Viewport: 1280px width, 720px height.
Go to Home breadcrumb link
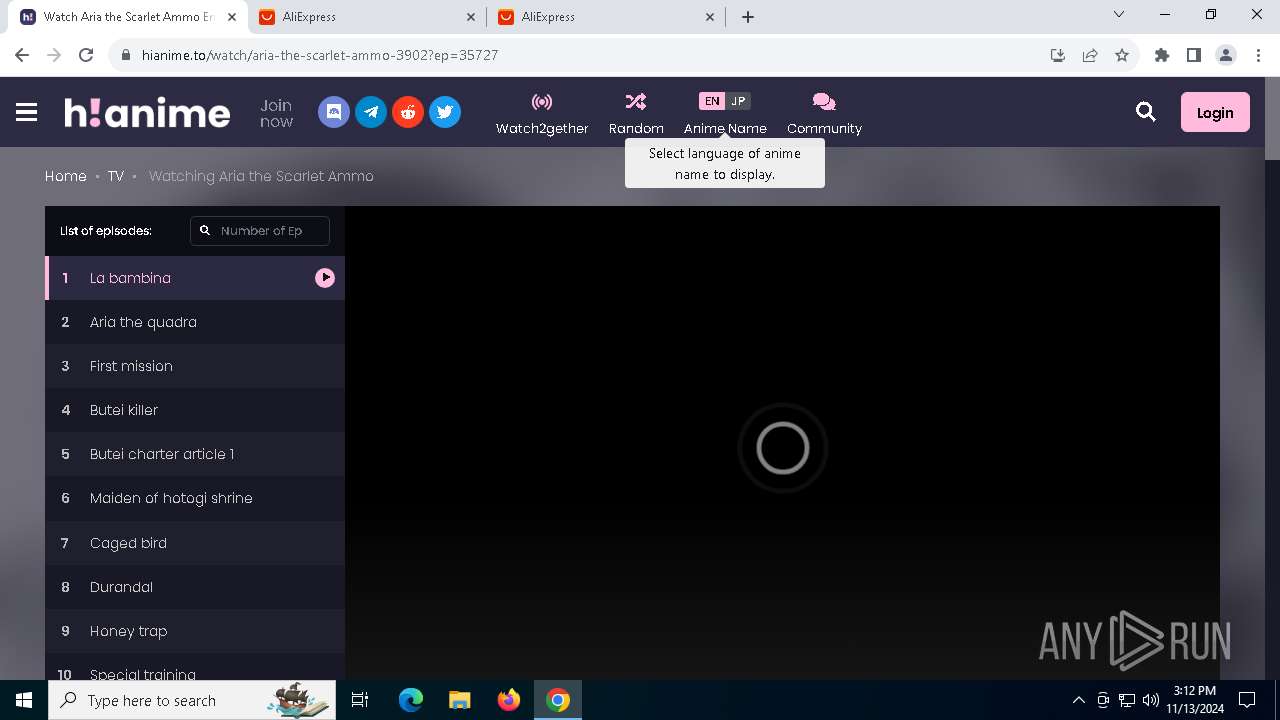tap(66, 176)
